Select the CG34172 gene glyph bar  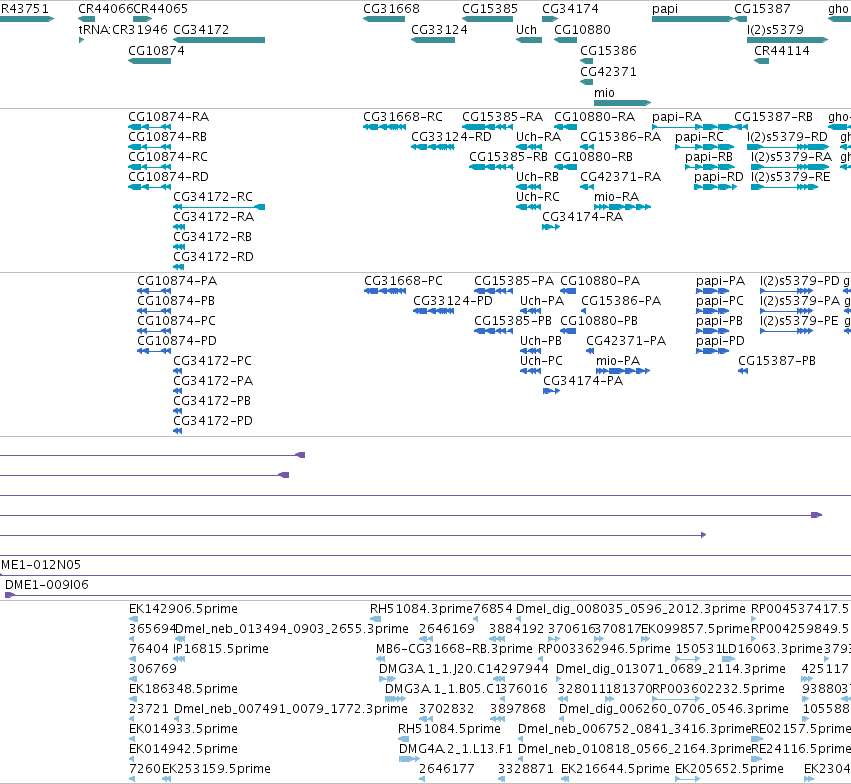[219, 40]
